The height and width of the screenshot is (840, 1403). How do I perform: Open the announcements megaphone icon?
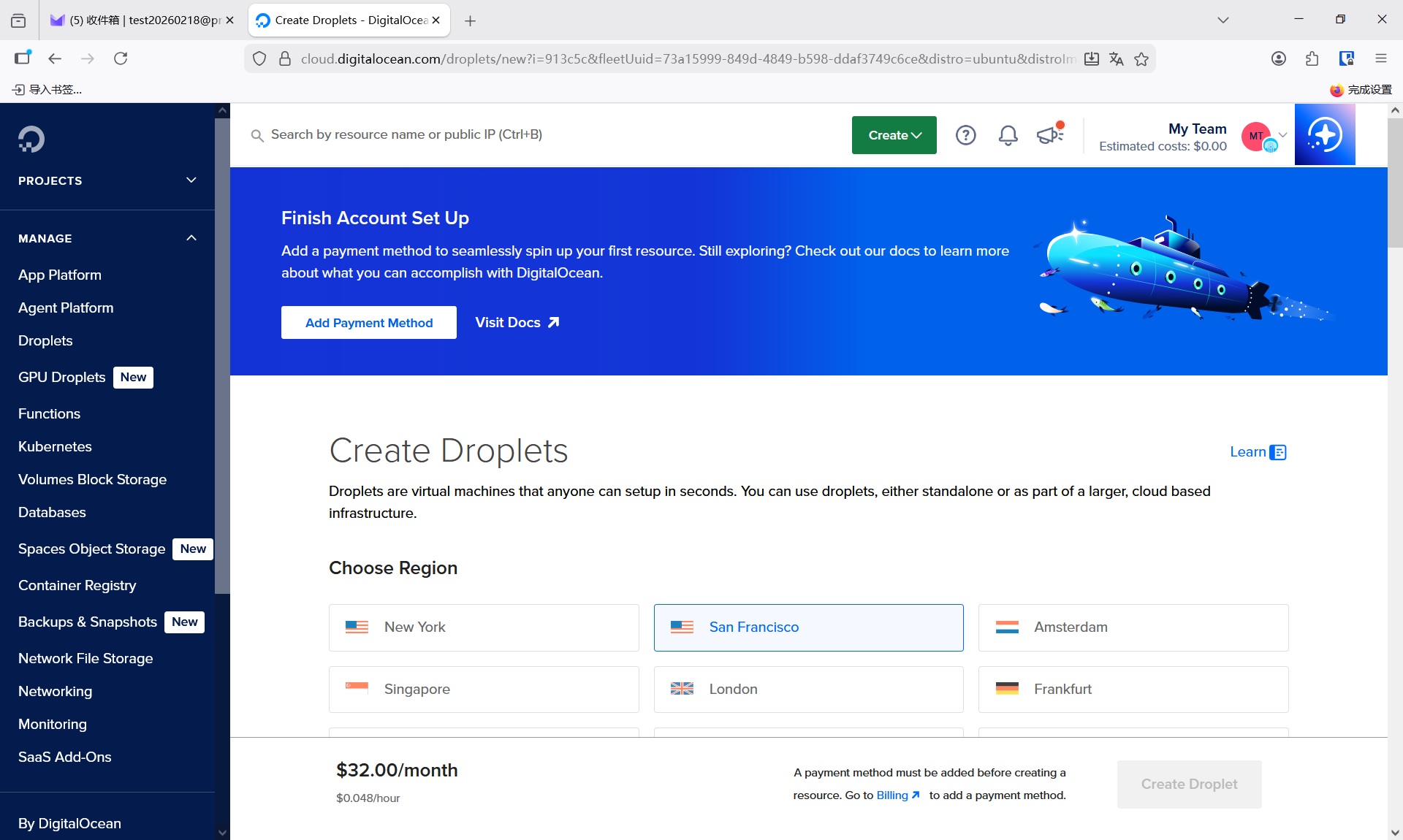pyautogui.click(x=1050, y=134)
